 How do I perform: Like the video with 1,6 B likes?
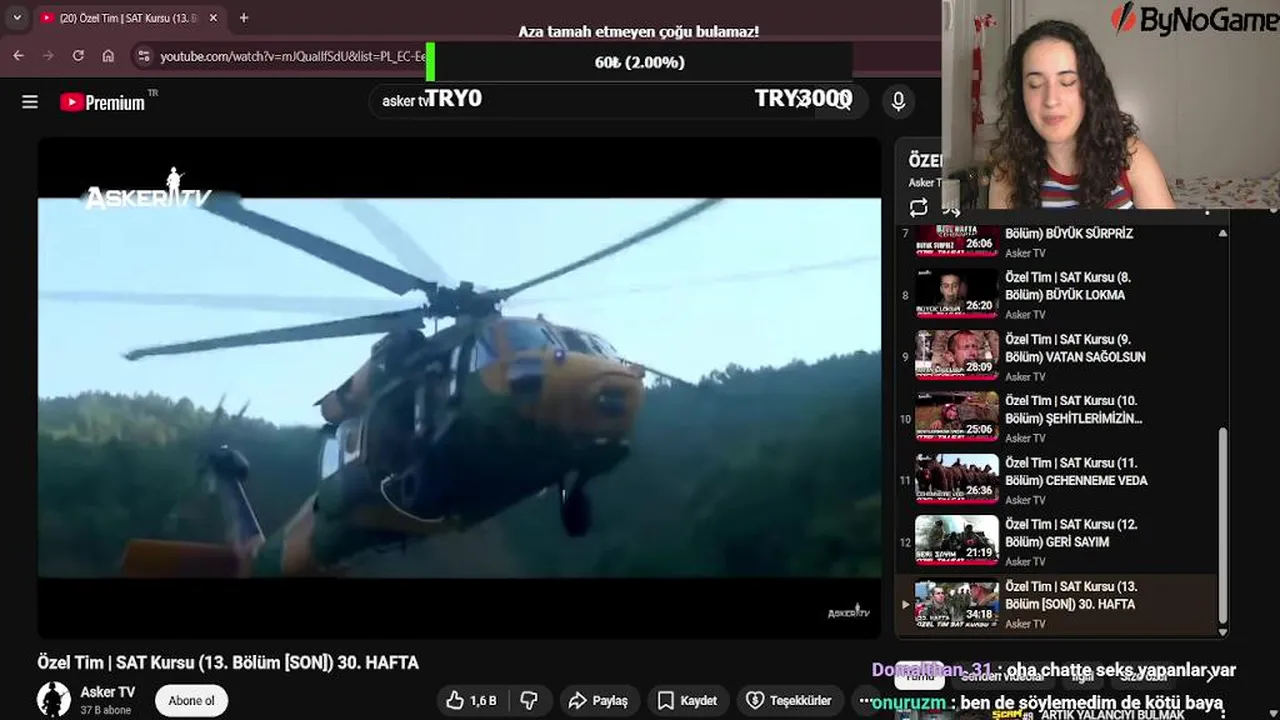coord(471,700)
